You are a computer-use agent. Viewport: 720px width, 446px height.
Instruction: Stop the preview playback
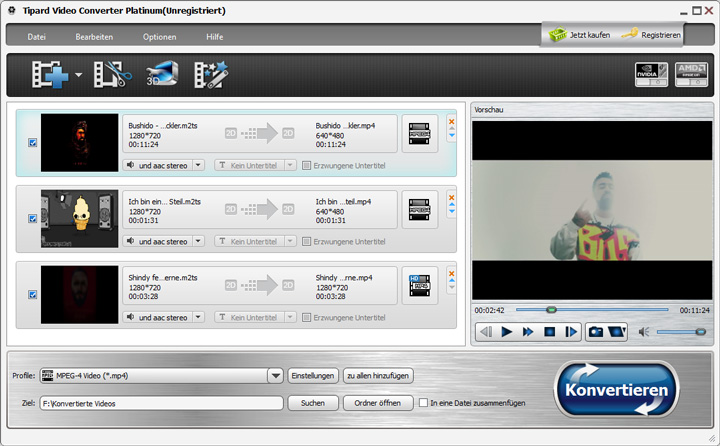549,331
